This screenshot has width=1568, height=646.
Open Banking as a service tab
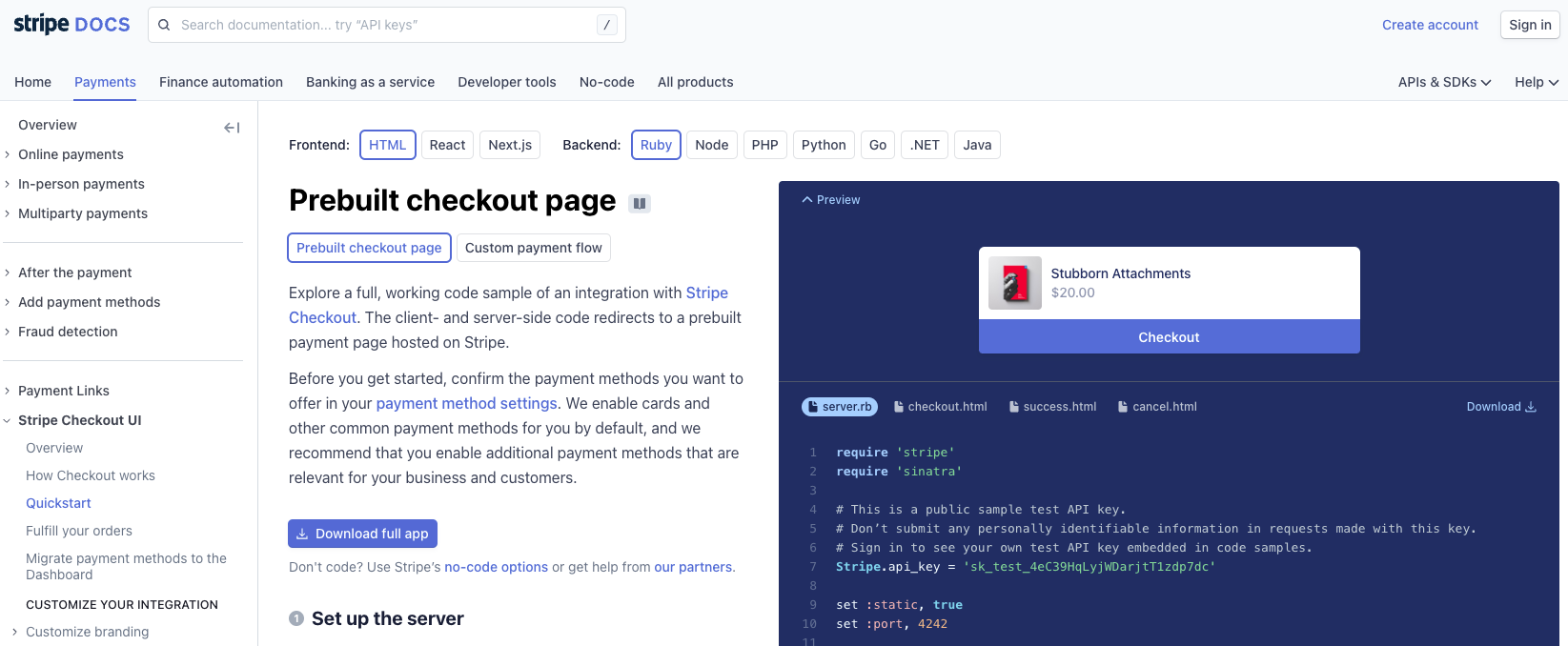click(370, 82)
